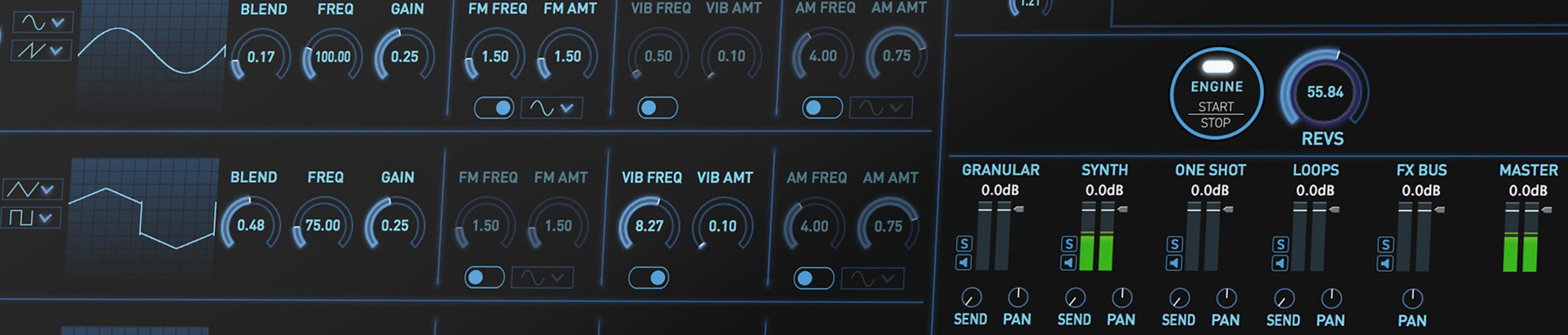Click the LOOPS SEND knob
This screenshot has width=1568, height=335.
[x=1284, y=298]
